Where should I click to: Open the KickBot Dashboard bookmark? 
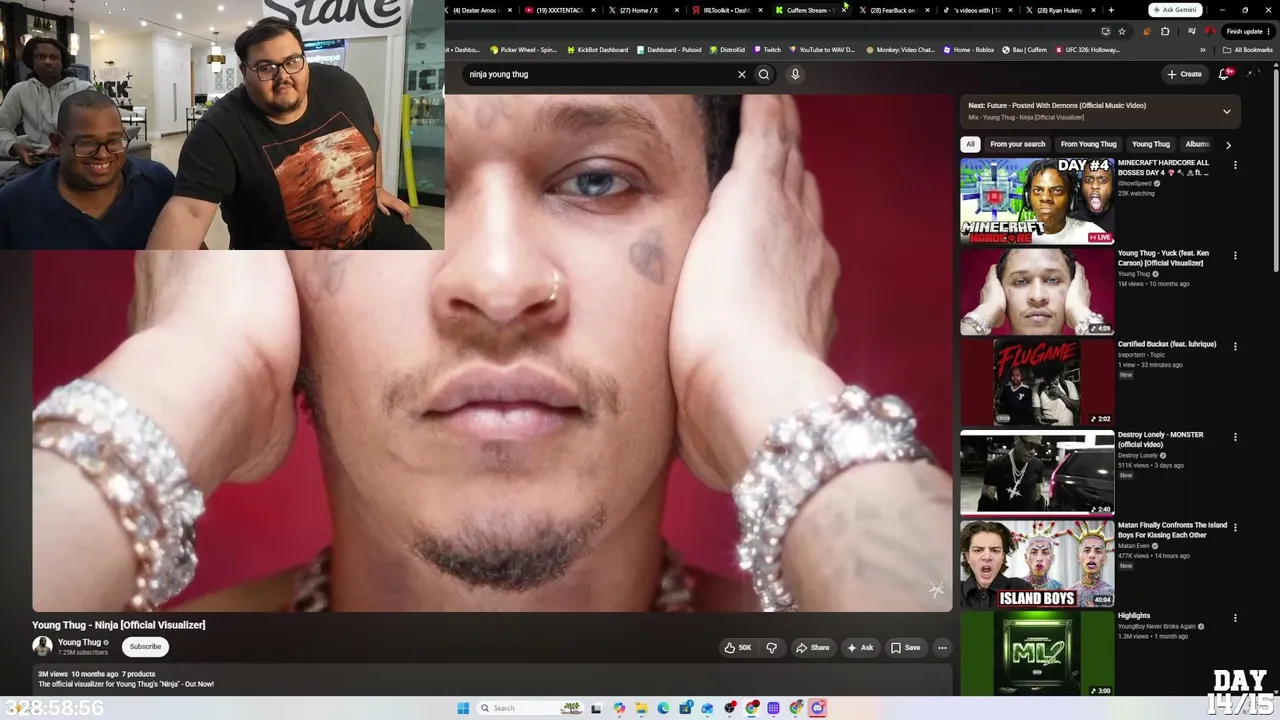(x=598, y=49)
